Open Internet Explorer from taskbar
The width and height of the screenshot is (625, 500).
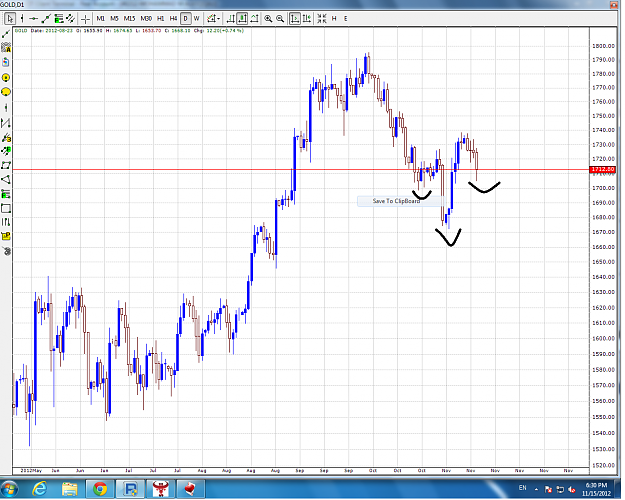tap(40, 489)
